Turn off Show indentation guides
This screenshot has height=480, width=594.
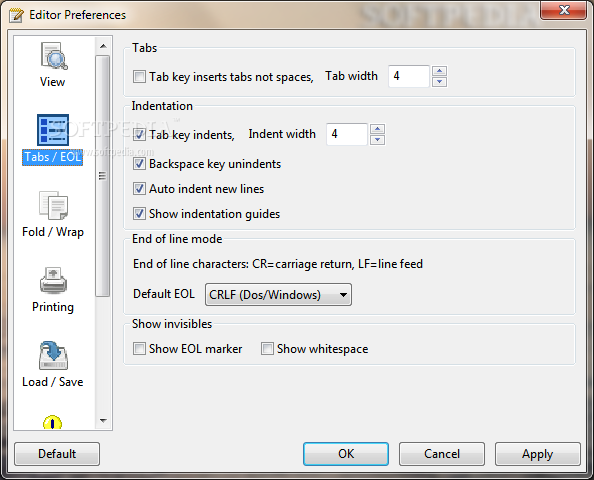coord(139,214)
